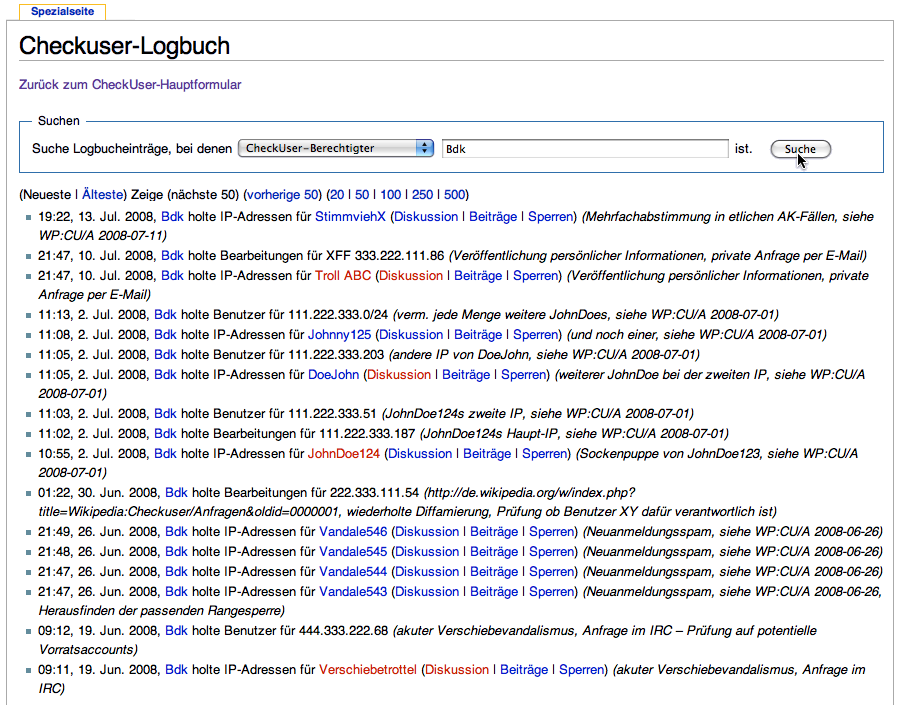The image size is (899, 705).
Task: Open Verschiebetrottel user link
Action: [x=368, y=670]
